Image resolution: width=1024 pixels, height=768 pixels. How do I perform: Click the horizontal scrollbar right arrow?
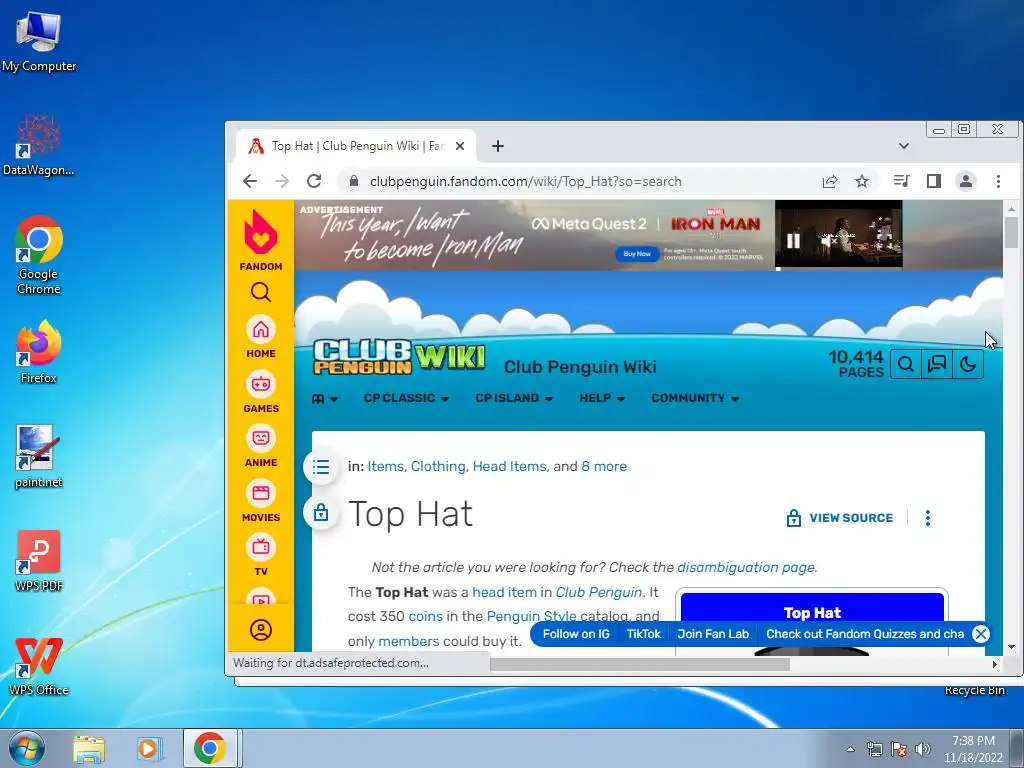(994, 664)
